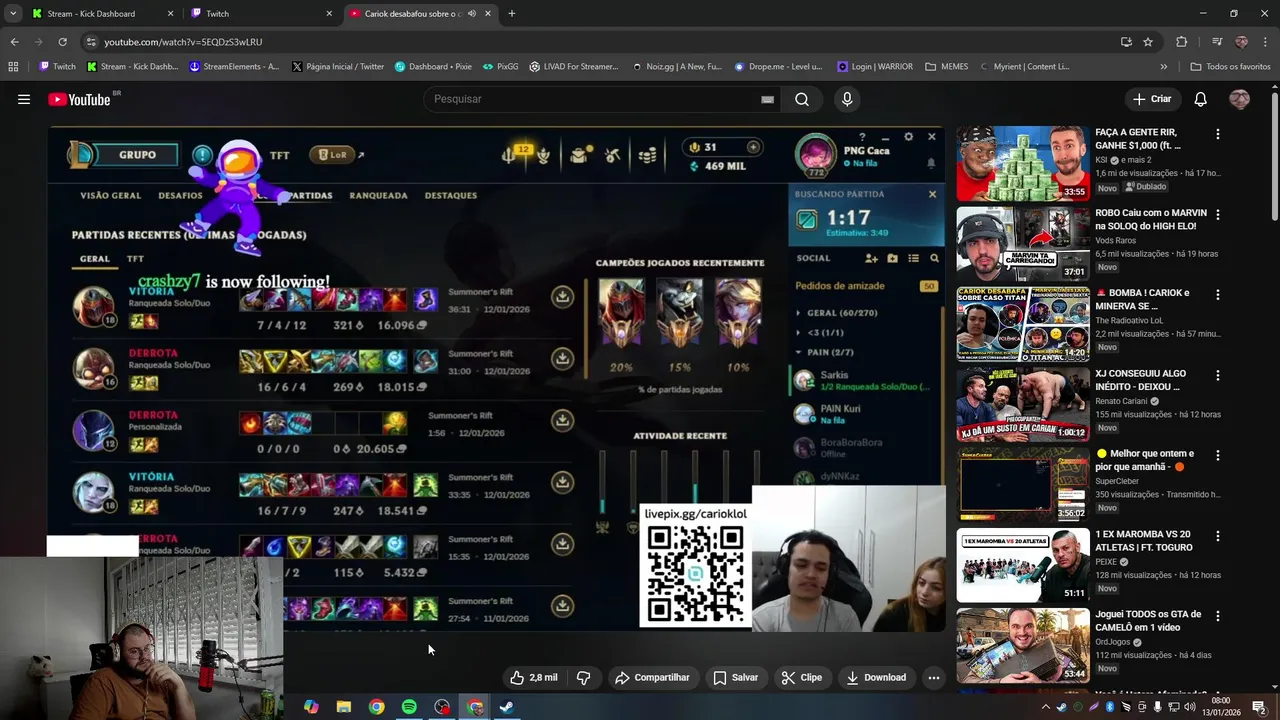The height and width of the screenshot is (720, 1280).
Task: Collapse PAIN (2/7) friends group
Action: click(824, 352)
